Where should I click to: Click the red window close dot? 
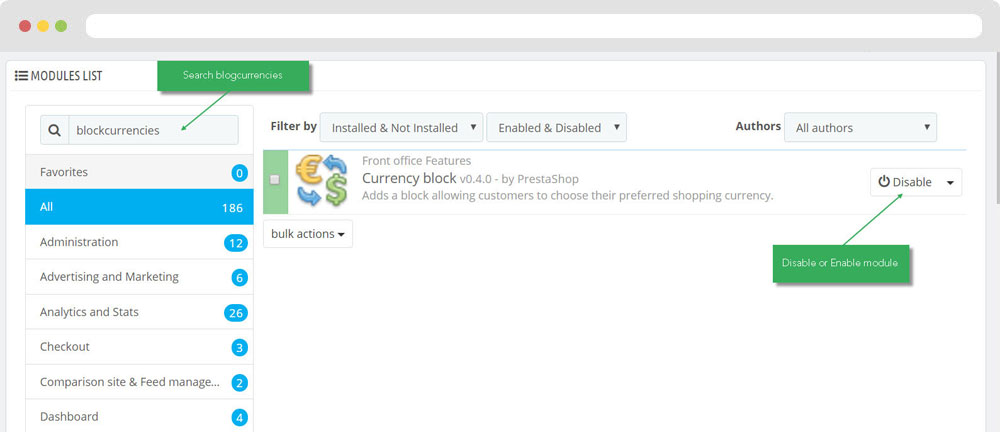click(25, 26)
